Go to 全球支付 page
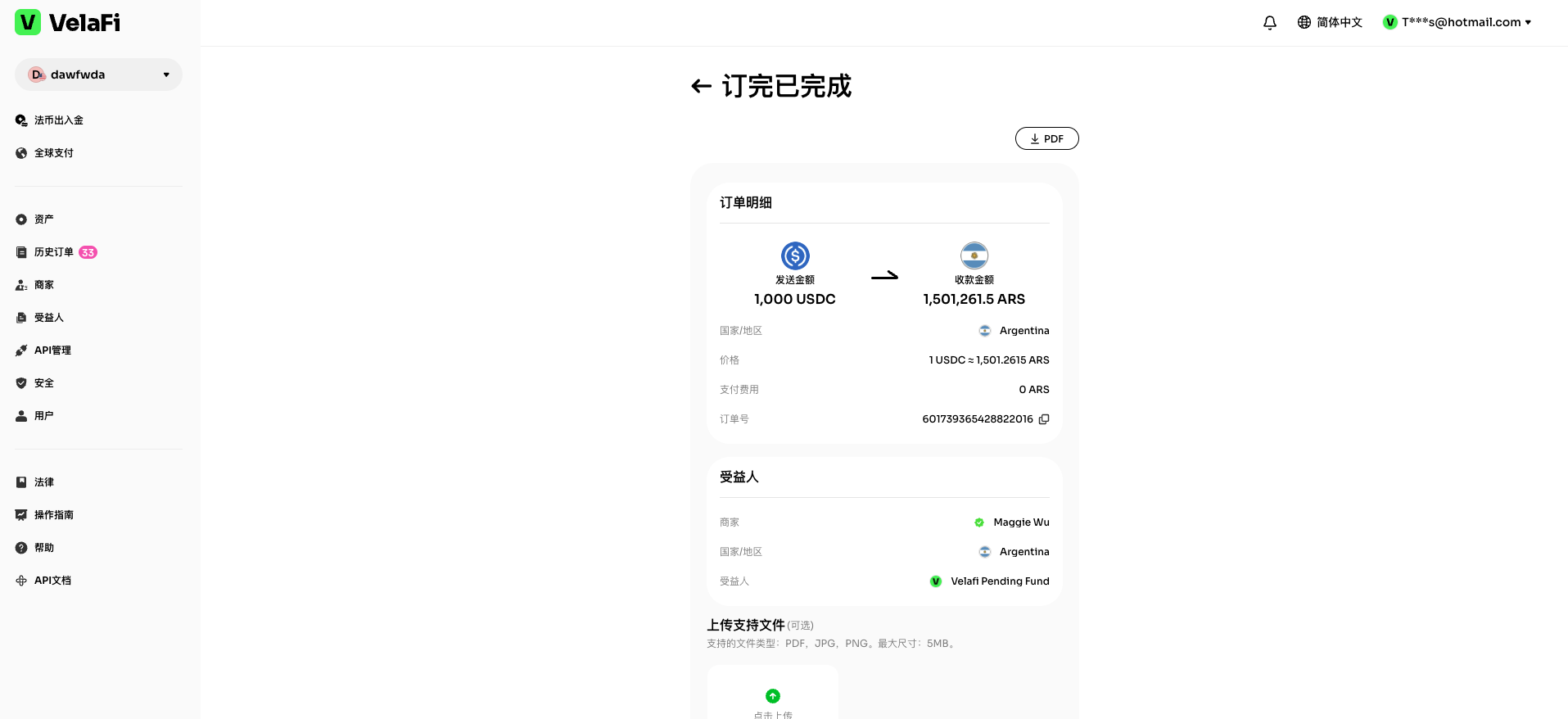Image resolution: width=1568 pixels, height=719 pixels. 53,153
